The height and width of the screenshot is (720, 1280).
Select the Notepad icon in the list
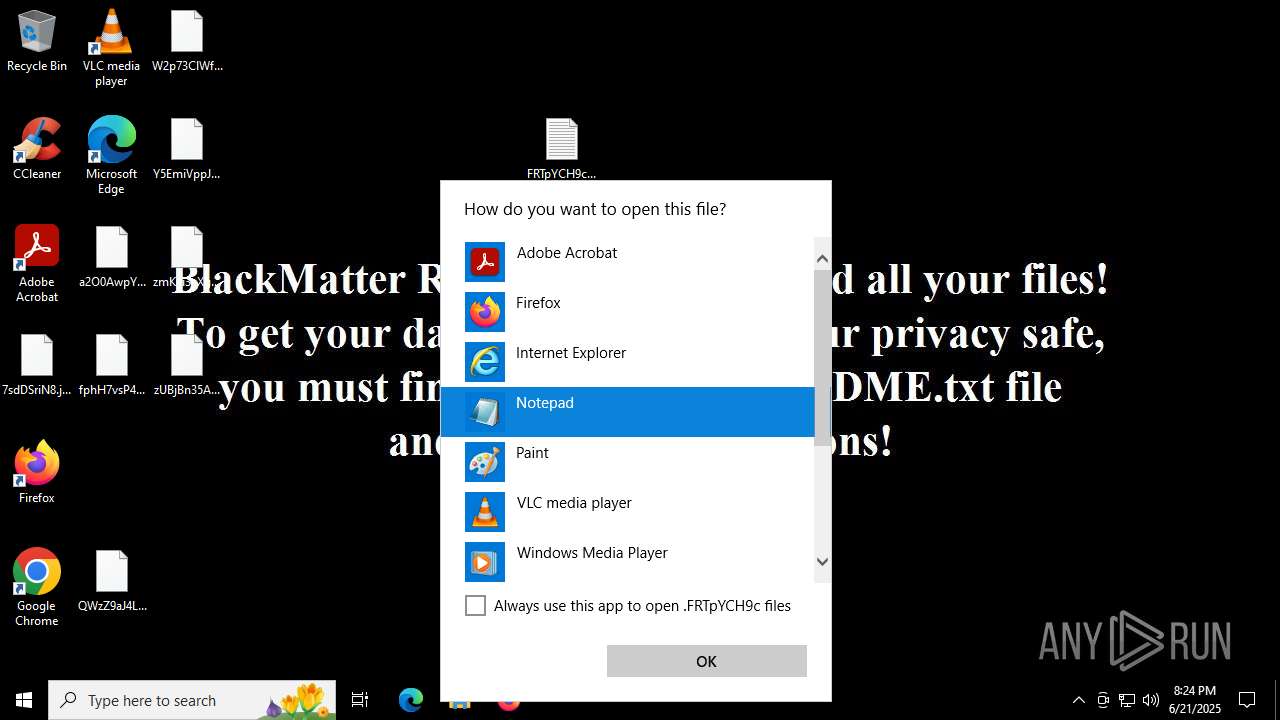point(485,412)
